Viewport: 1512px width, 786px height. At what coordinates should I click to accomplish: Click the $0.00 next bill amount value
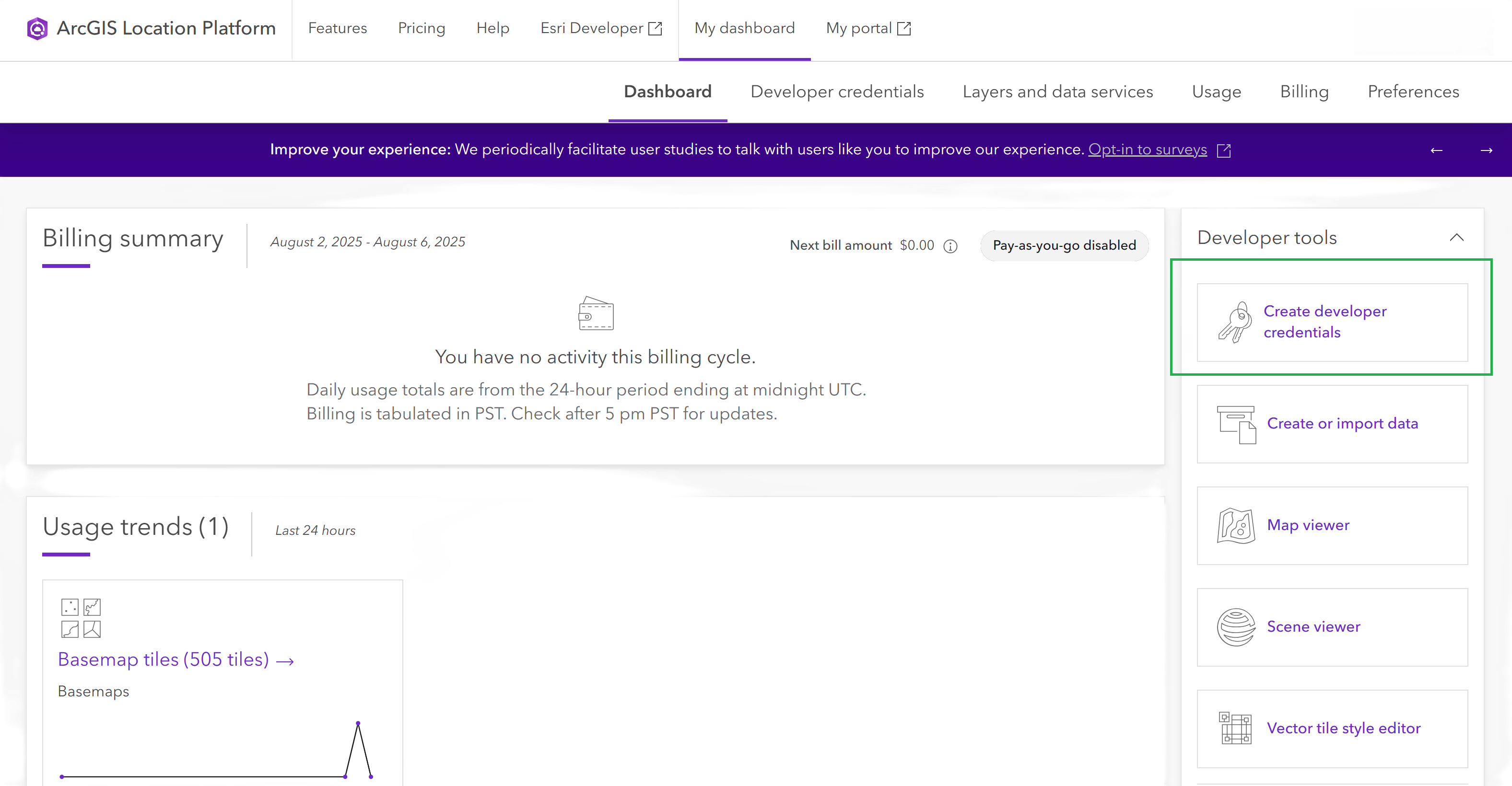click(x=917, y=245)
